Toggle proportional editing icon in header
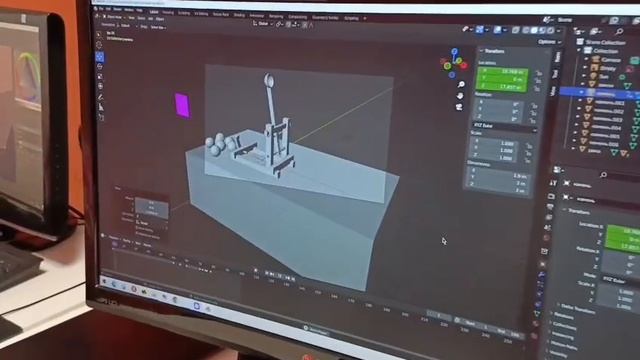Screen dimensions: 640x360 305,25
